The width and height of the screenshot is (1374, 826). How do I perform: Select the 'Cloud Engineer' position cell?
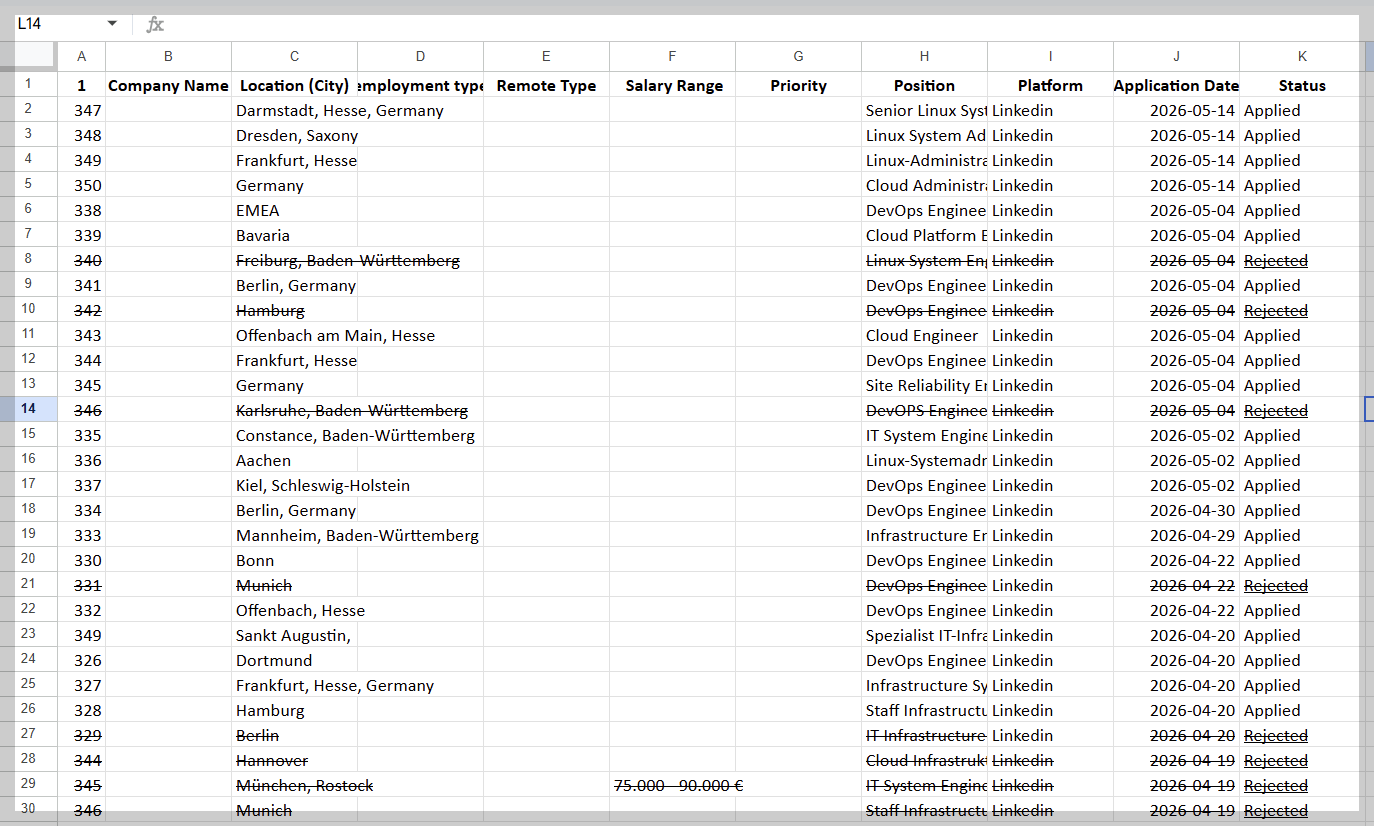click(x=924, y=335)
